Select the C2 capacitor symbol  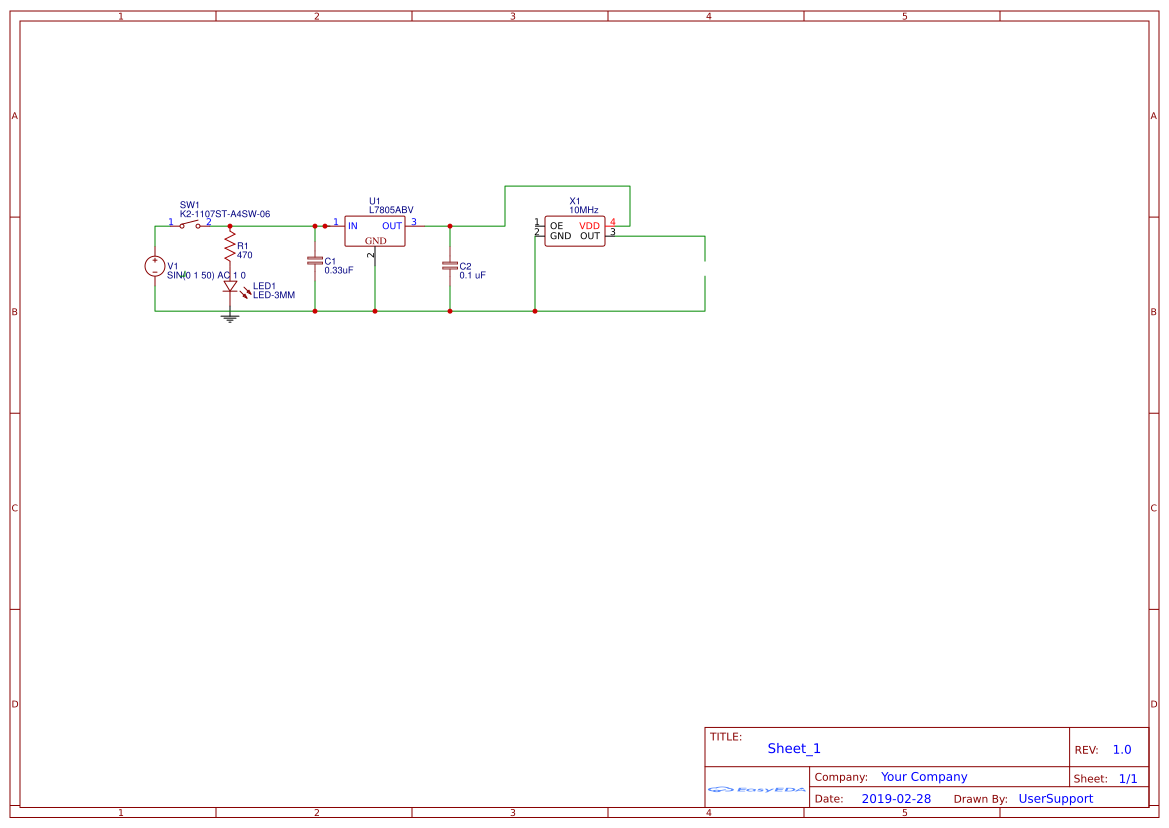point(449,266)
